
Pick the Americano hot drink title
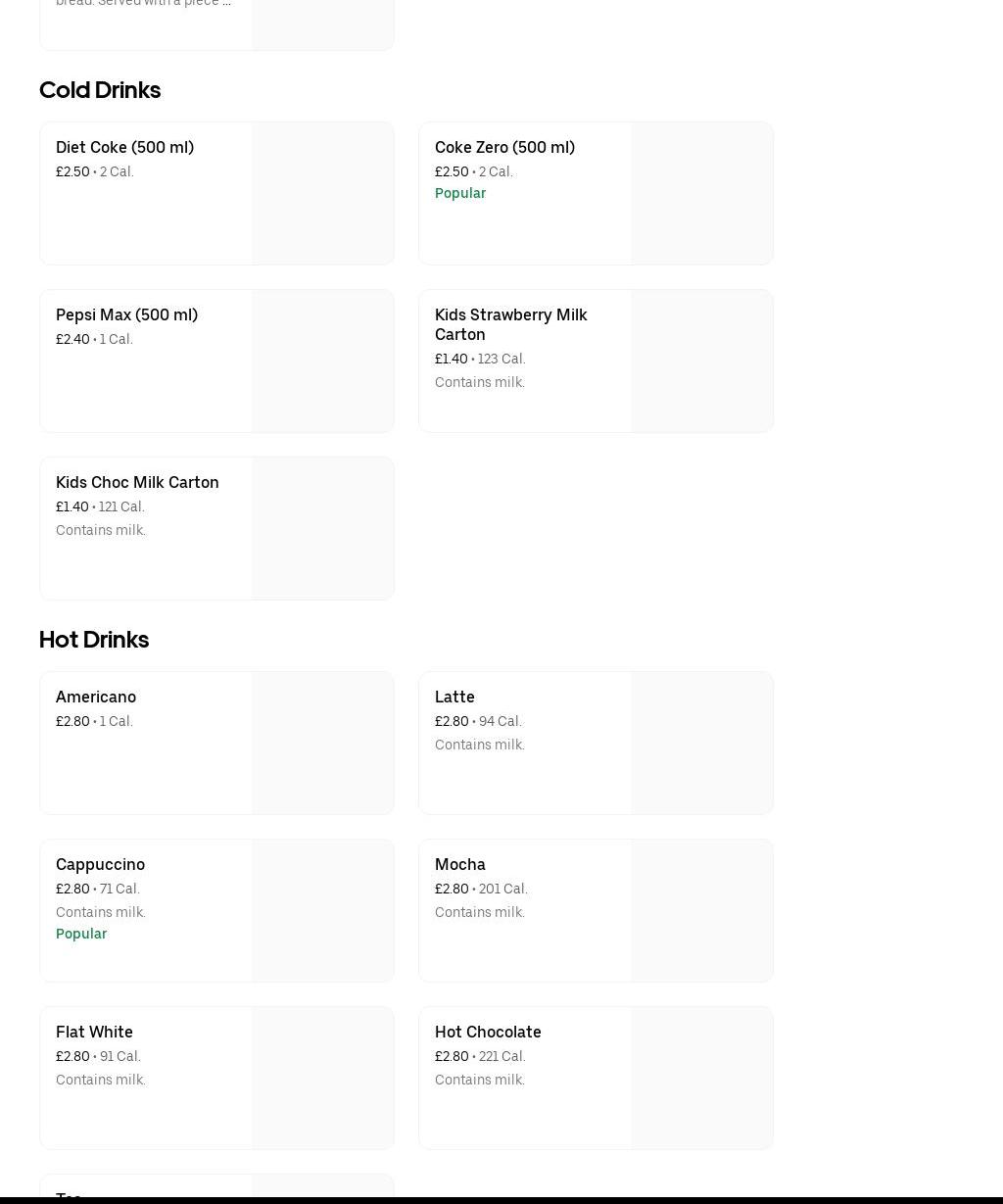coord(96,697)
